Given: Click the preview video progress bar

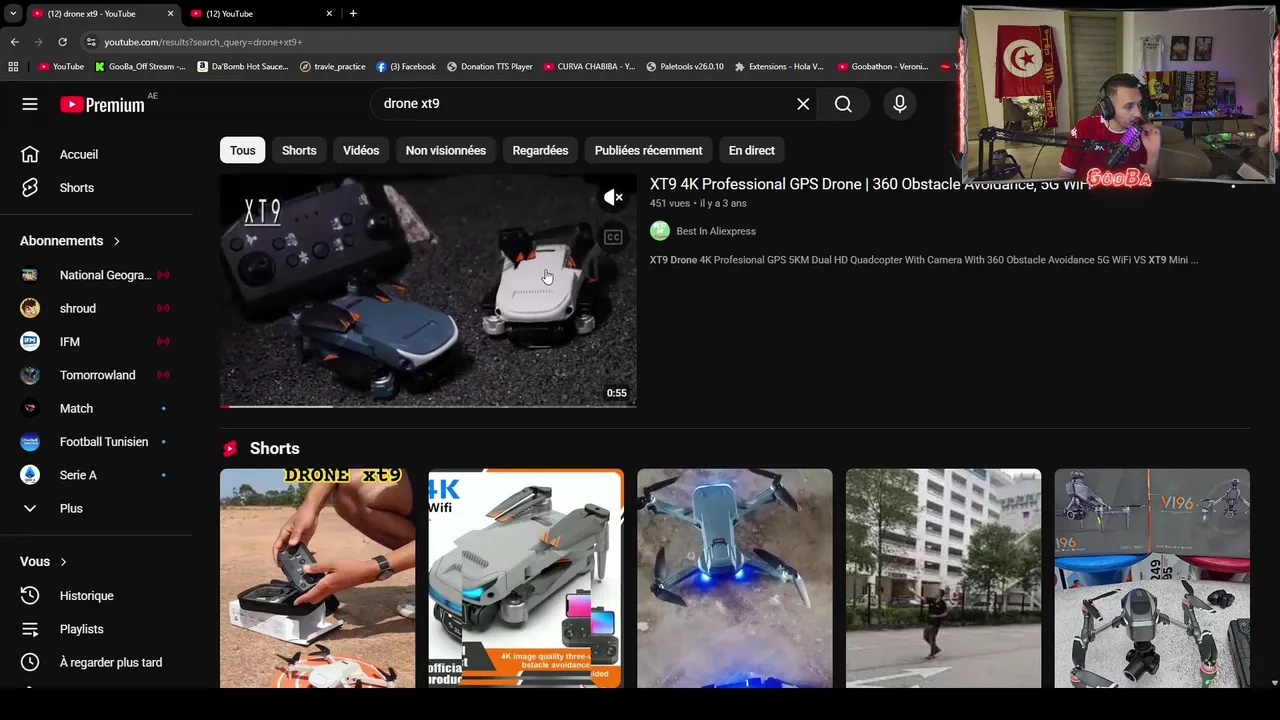Looking at the screenshot, I should [428, 406].
